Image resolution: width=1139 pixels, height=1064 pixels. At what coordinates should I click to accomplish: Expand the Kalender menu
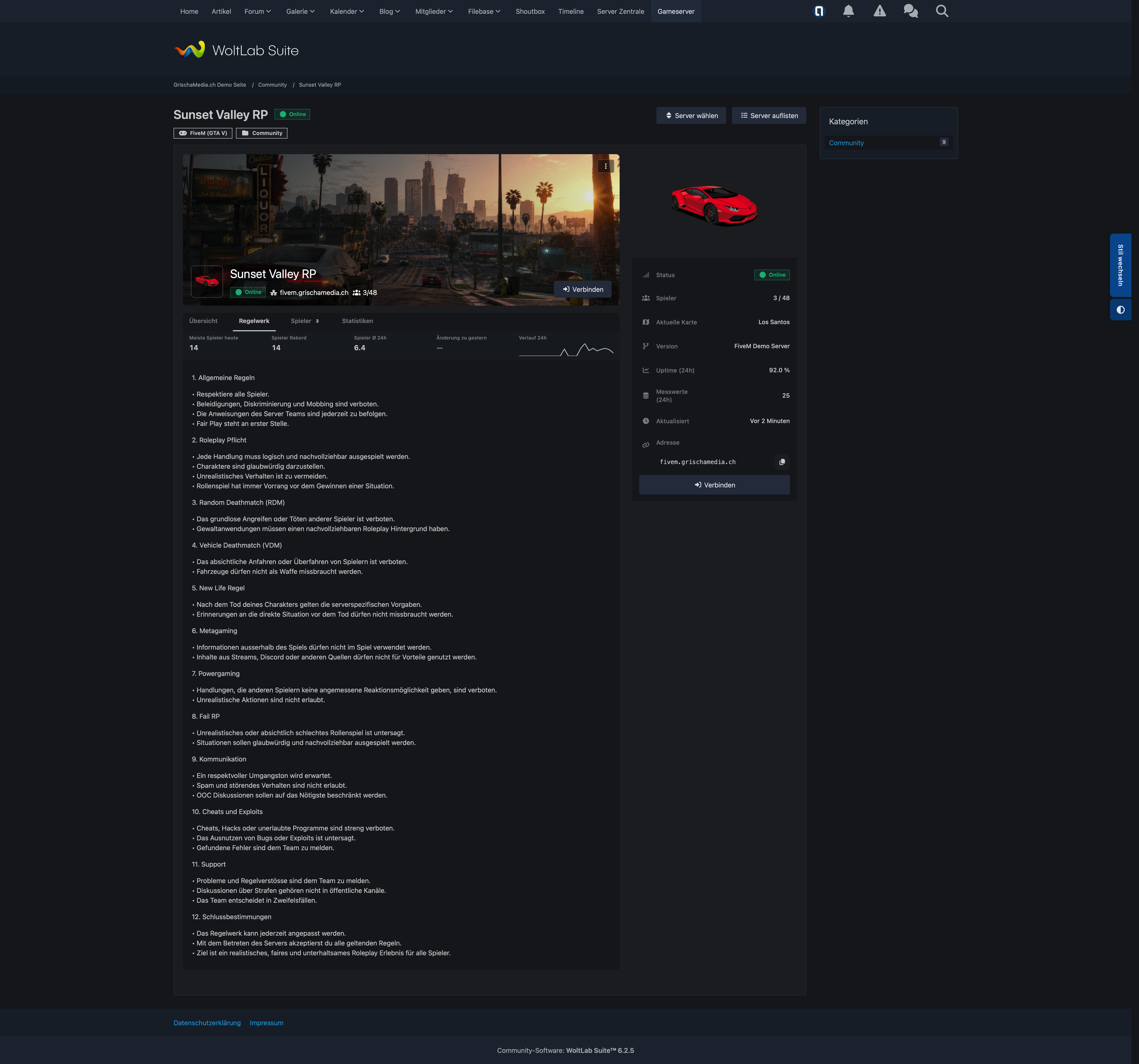347,11
